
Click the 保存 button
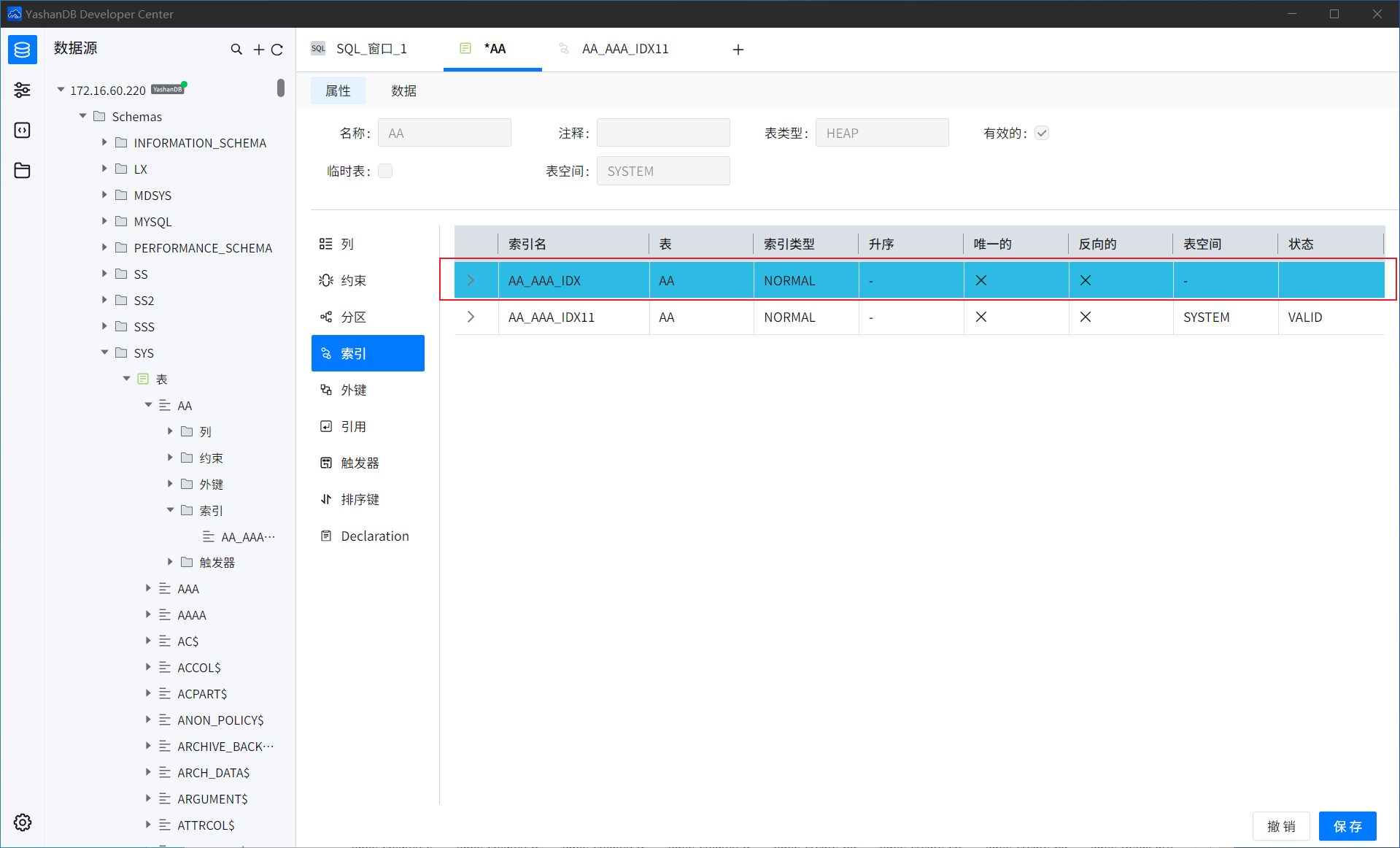point(1347,826)
